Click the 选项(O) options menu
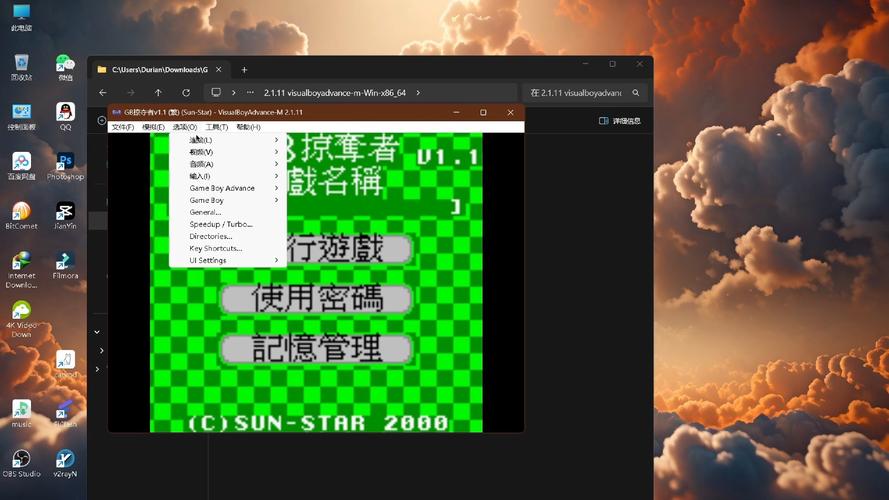The width and height of the screenshot is (889, 500). [x=185, y=127]
